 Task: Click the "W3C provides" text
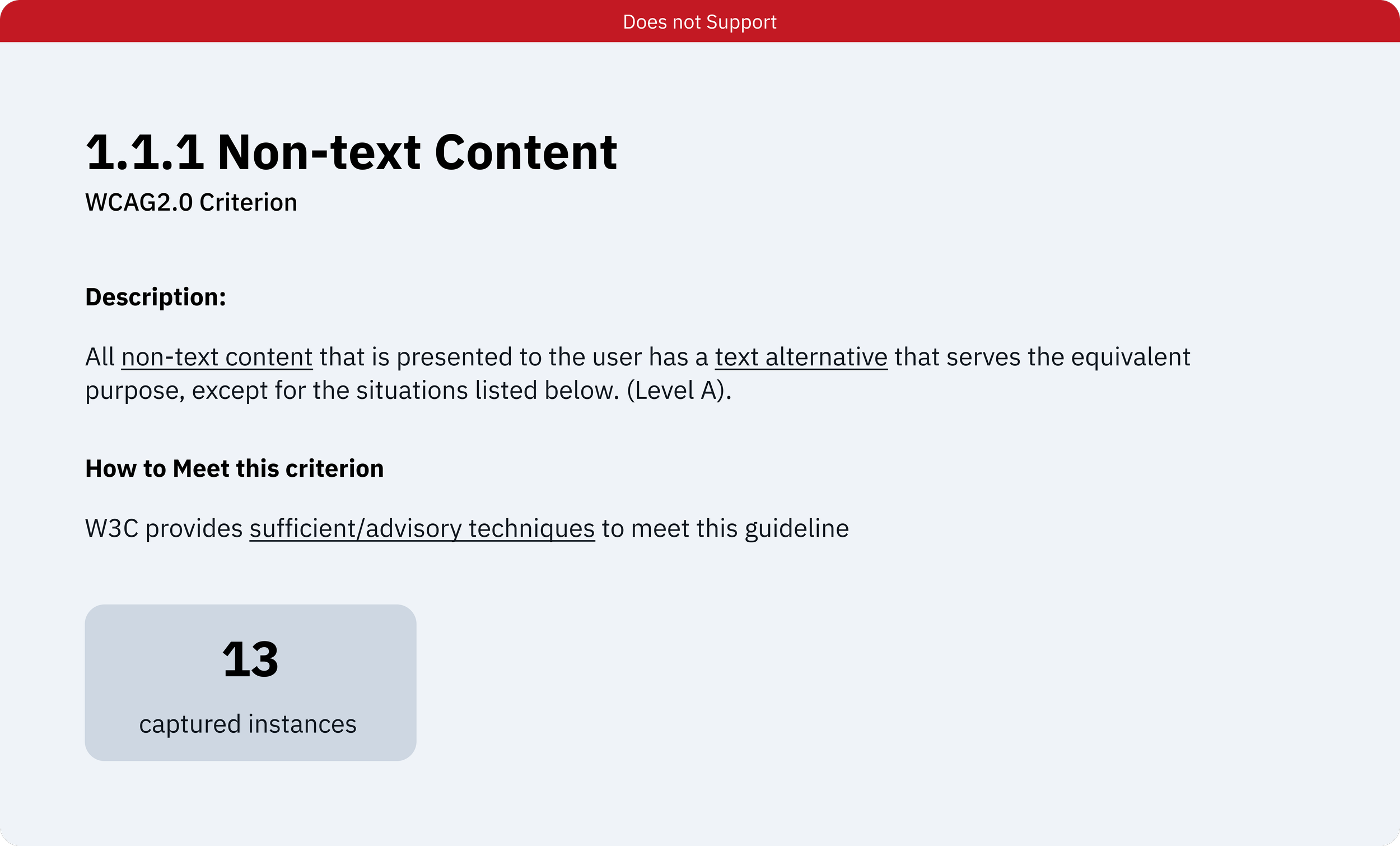click(x=164, y=529)
